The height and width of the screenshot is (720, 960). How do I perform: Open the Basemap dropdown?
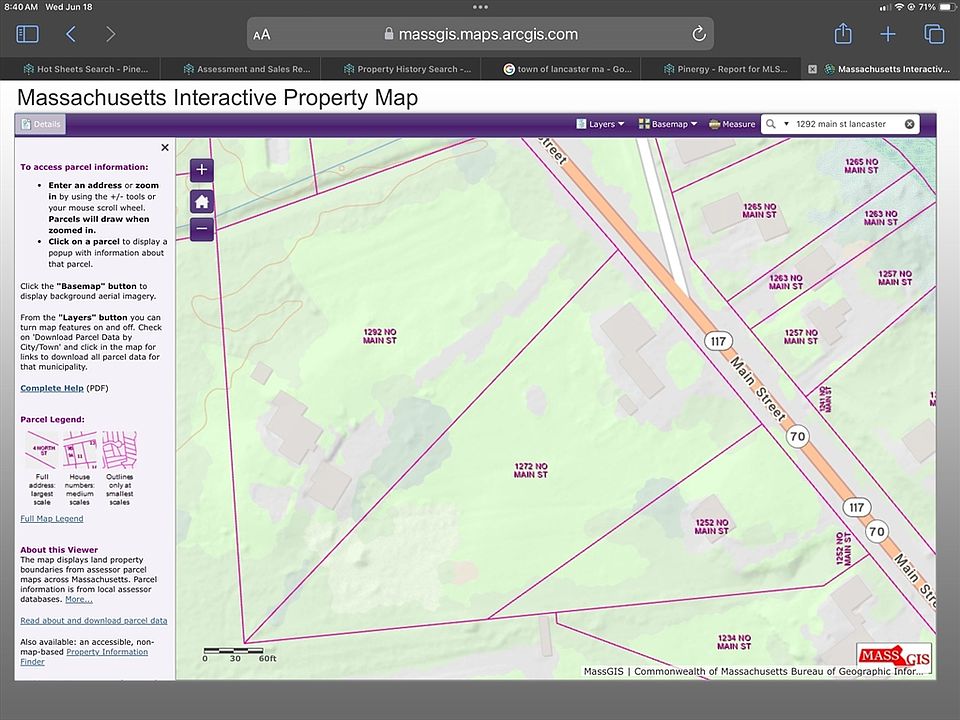pos(667,124)
